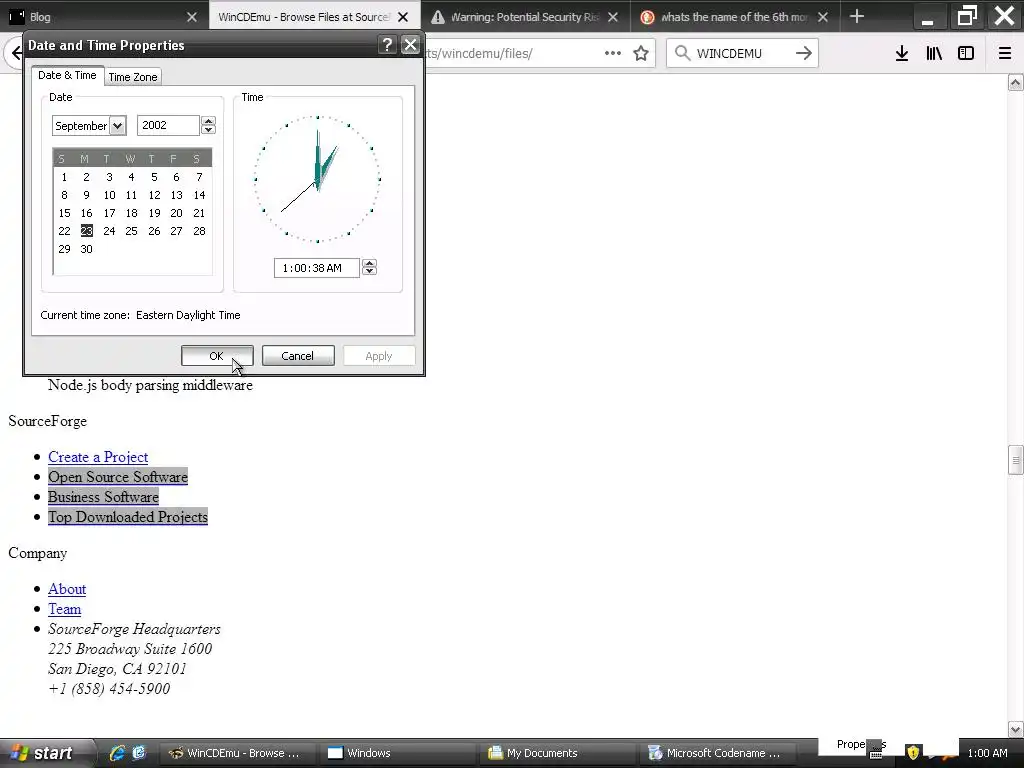The image size is (1024, 768).
Task: Open the Business Software link
Action: pos(103,497)
